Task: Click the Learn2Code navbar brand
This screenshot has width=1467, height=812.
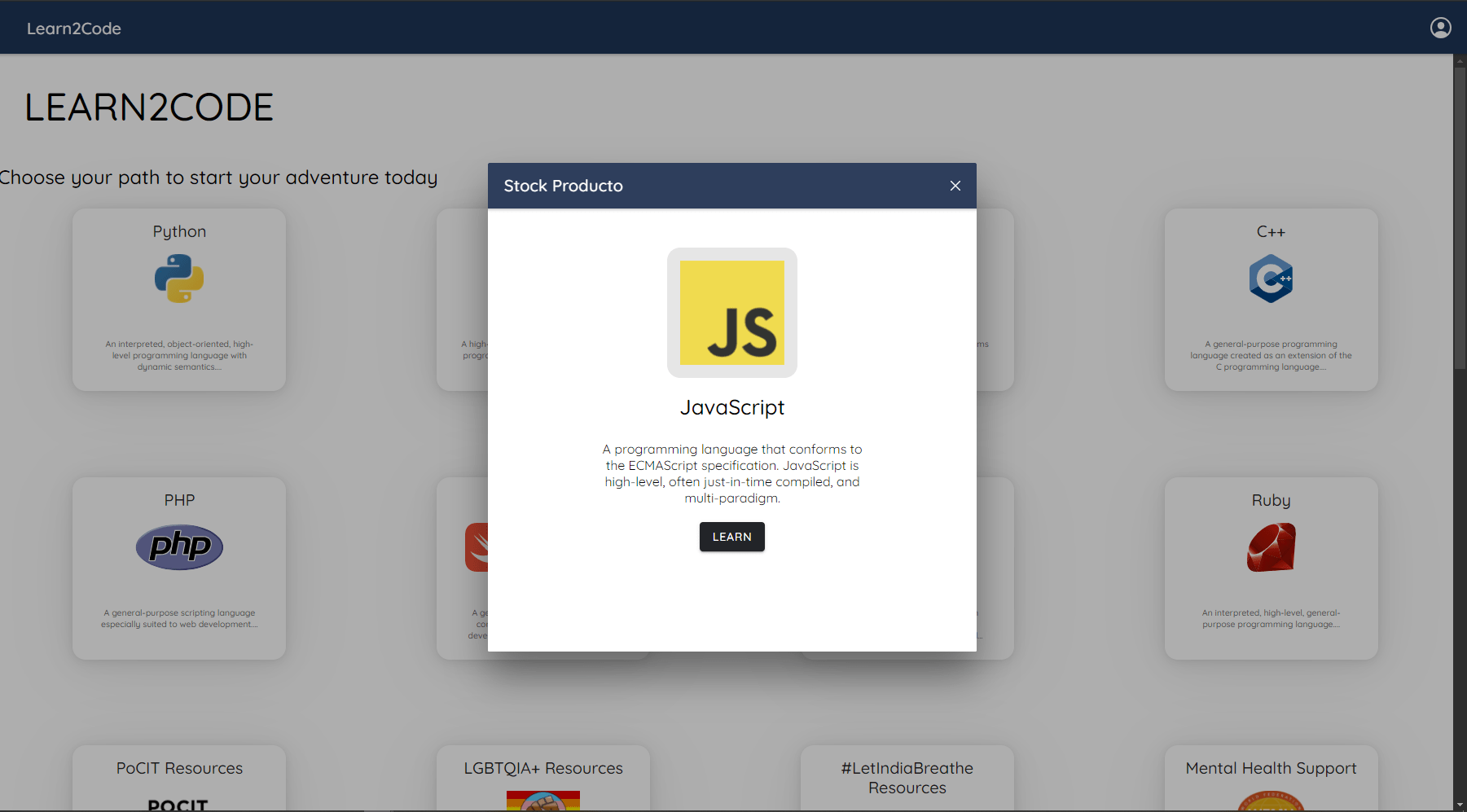Action: (74, 29)
